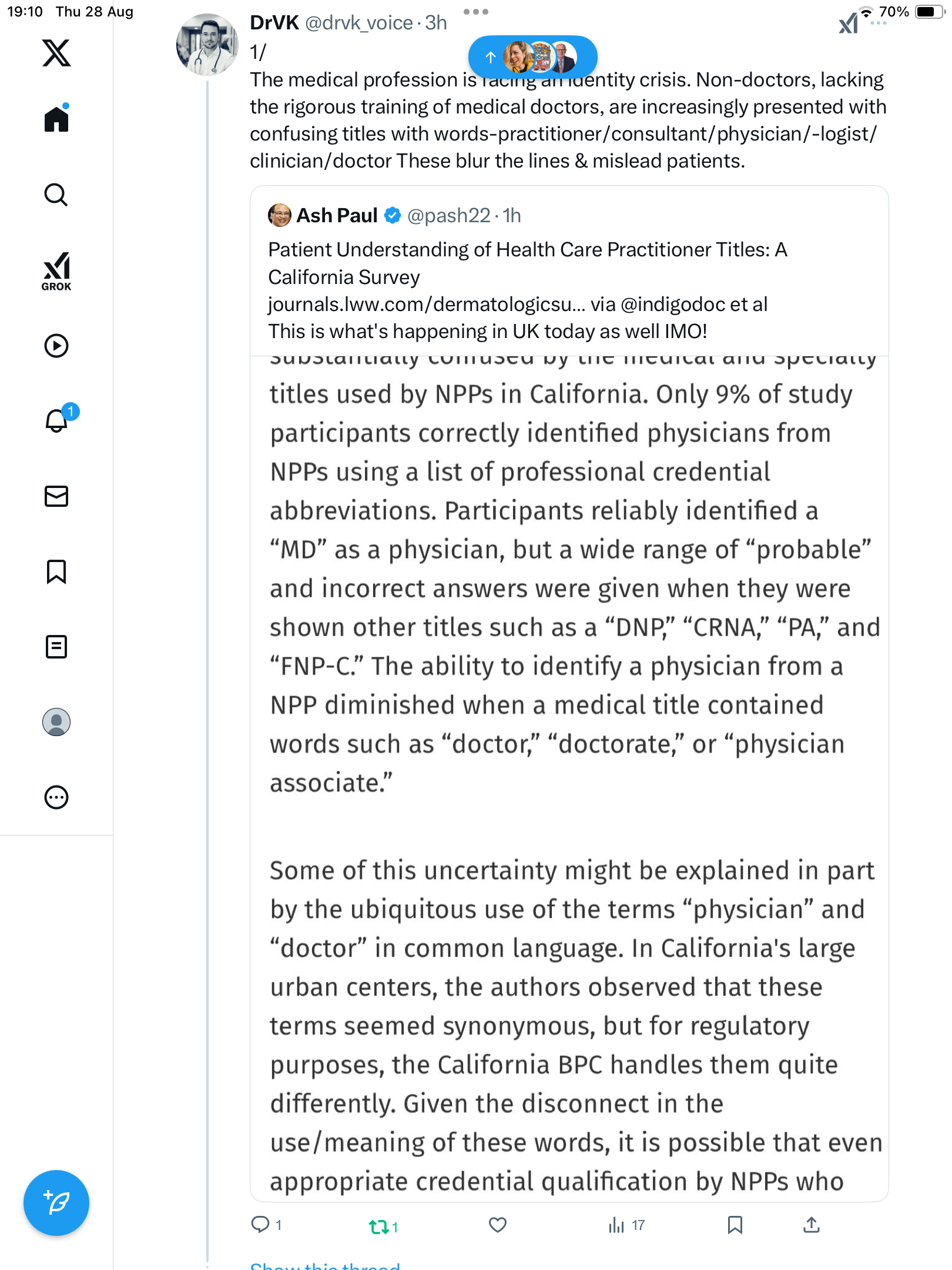Open the More options circle menu
The width and height of the screenshot is (952, 1270).
[56, 797]
